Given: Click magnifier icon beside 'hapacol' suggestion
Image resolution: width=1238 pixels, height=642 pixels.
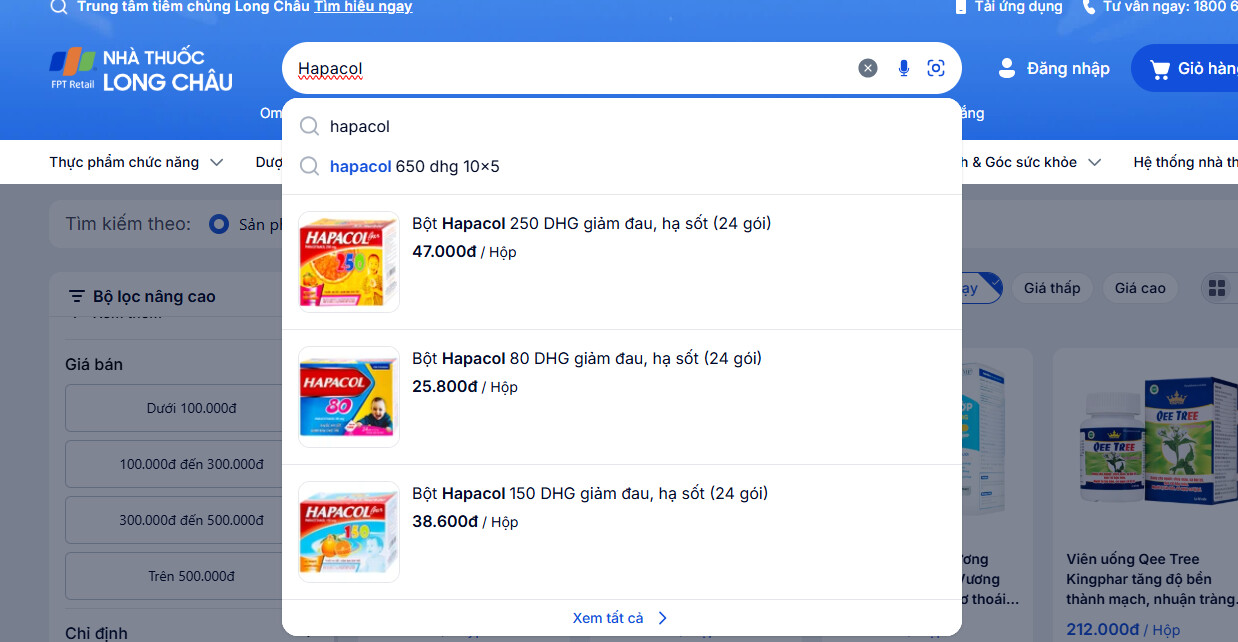Looking at the screenshot, I should point(310,126).
